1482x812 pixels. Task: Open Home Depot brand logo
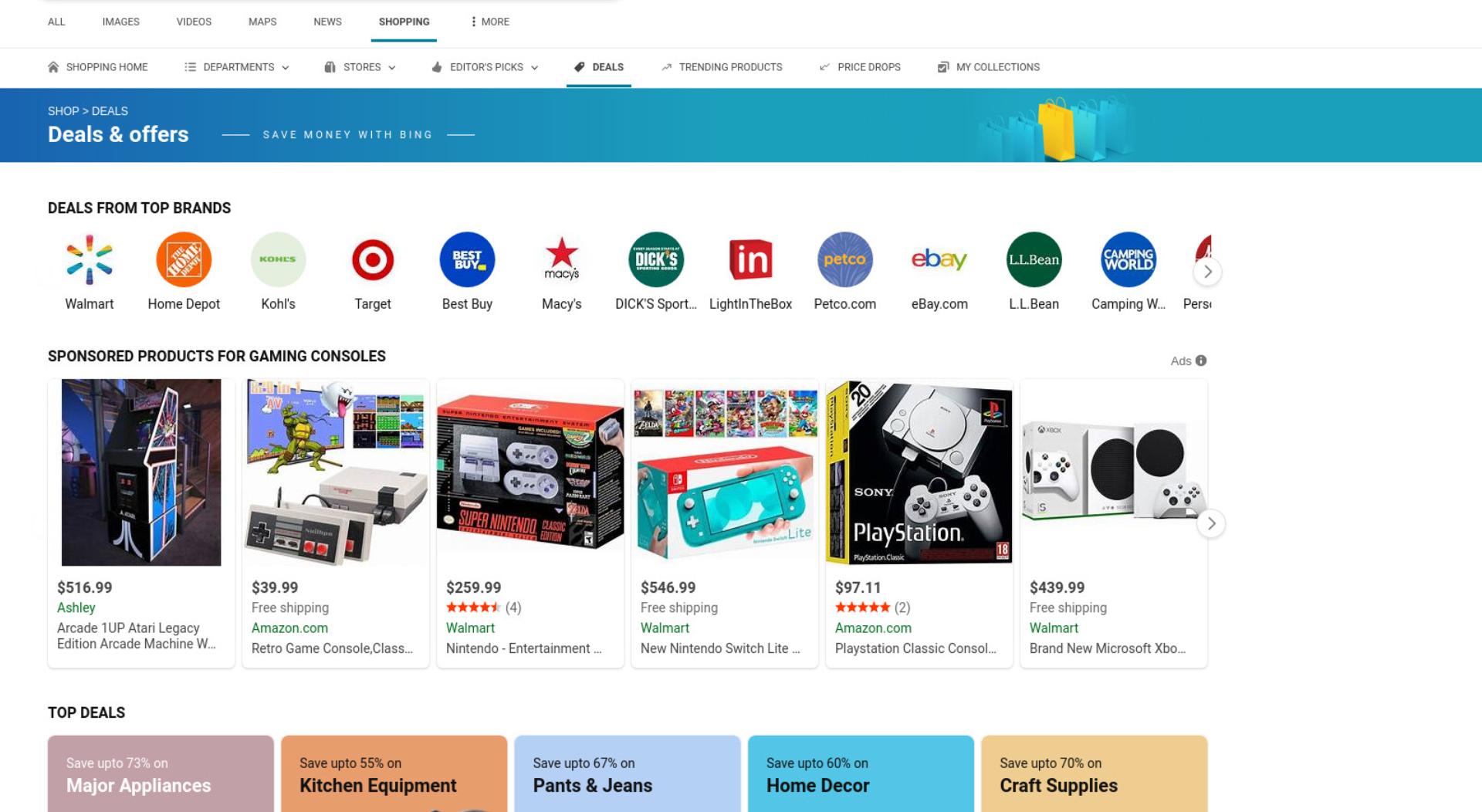[x=184, y=259]
